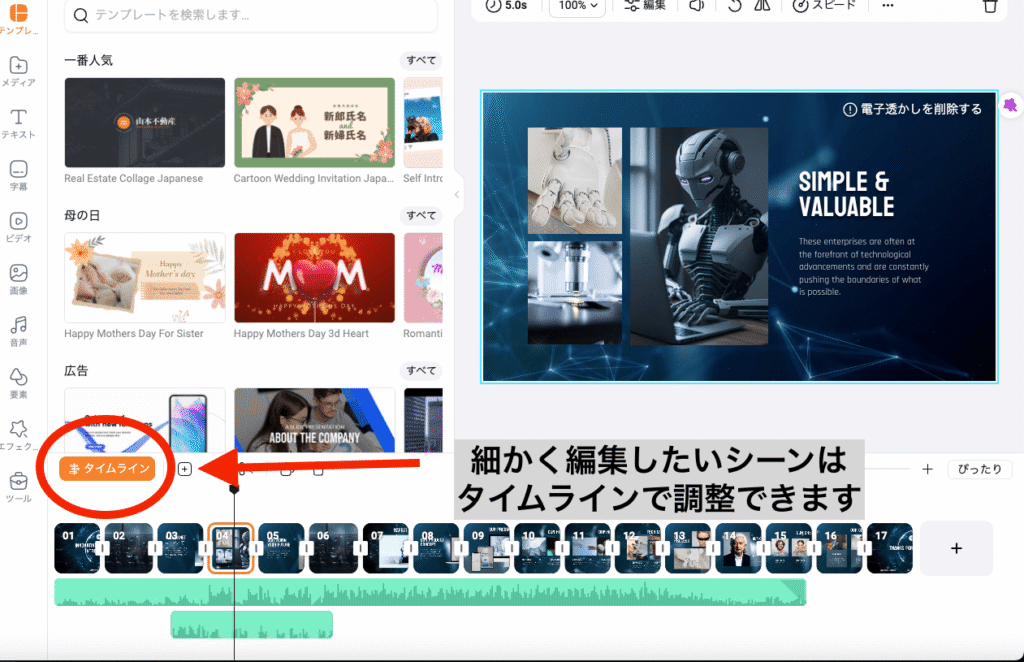Select scene 07 thumbnail

386,548
